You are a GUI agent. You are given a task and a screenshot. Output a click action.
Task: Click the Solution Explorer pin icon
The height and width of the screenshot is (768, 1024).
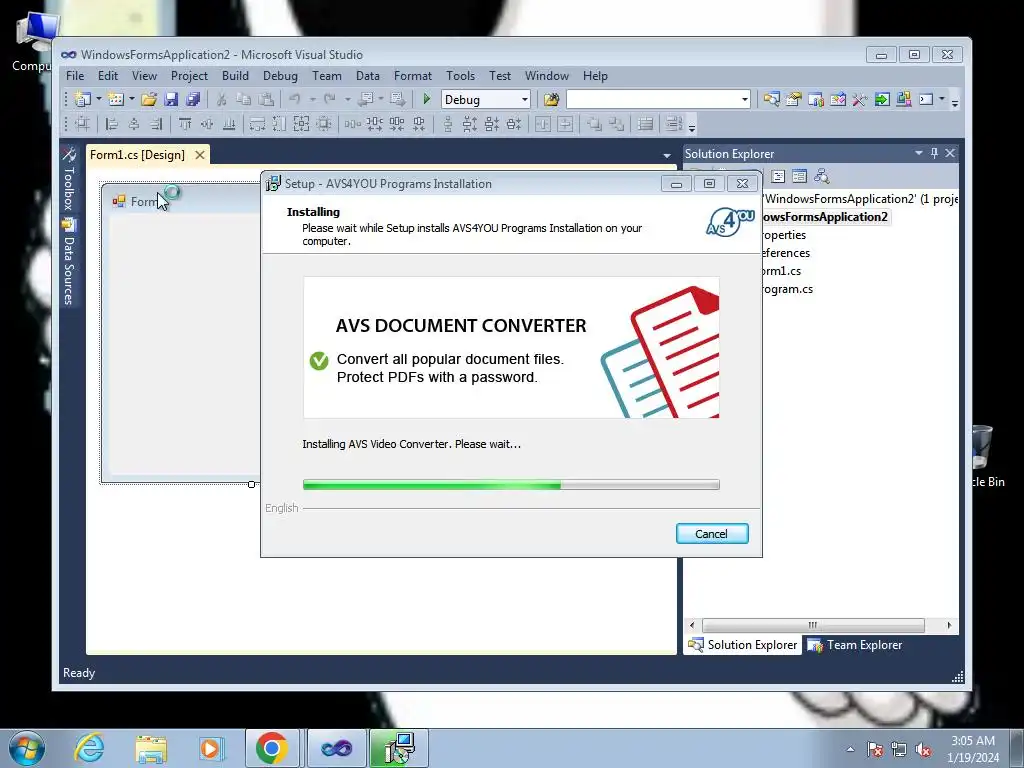tap(934, 153)
